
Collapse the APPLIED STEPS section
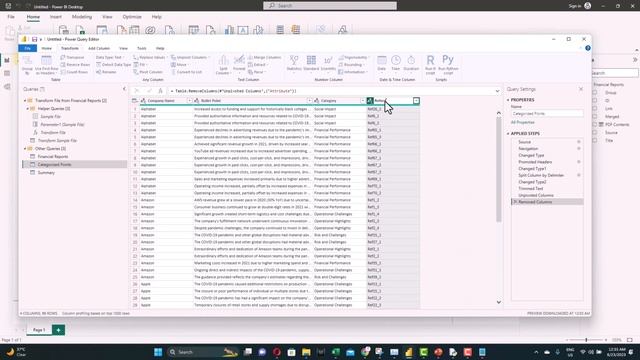[509, 133]
